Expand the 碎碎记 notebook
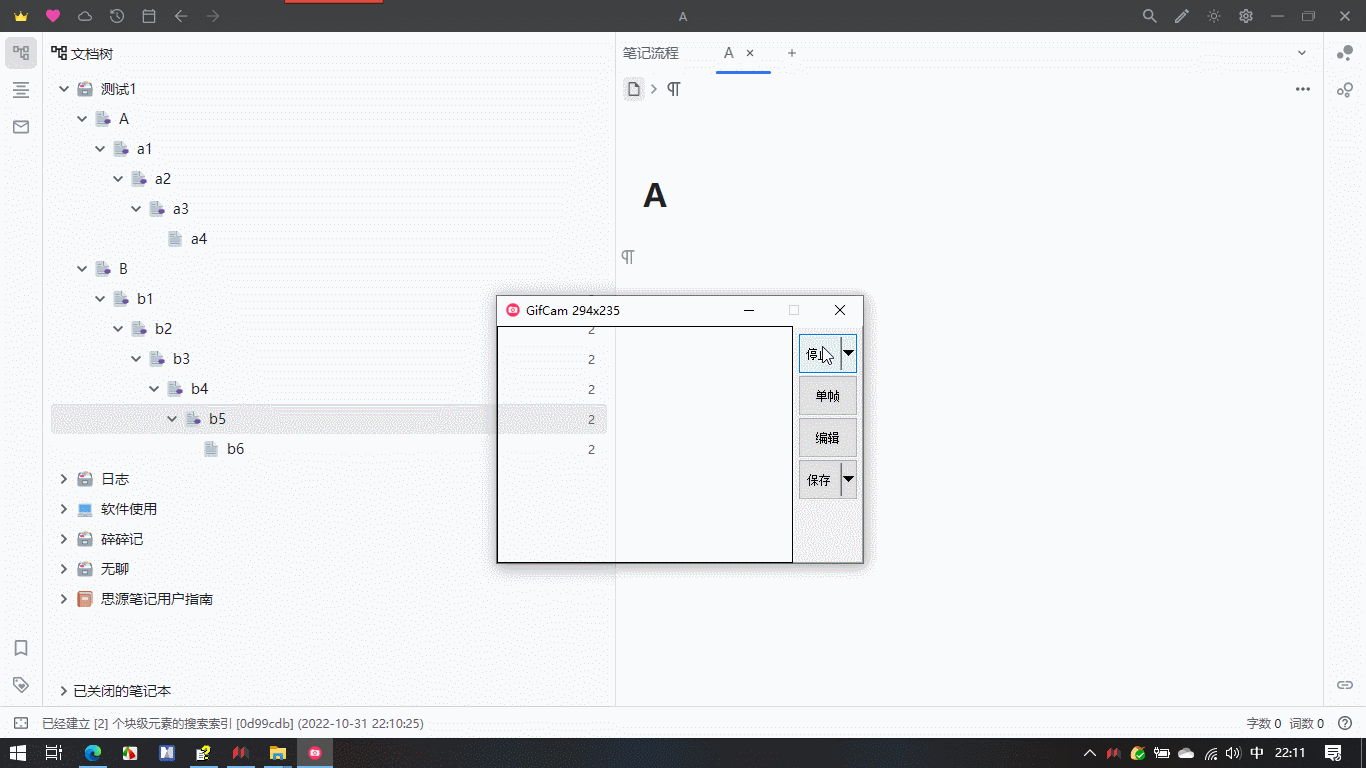 click(x=64, y=539)
